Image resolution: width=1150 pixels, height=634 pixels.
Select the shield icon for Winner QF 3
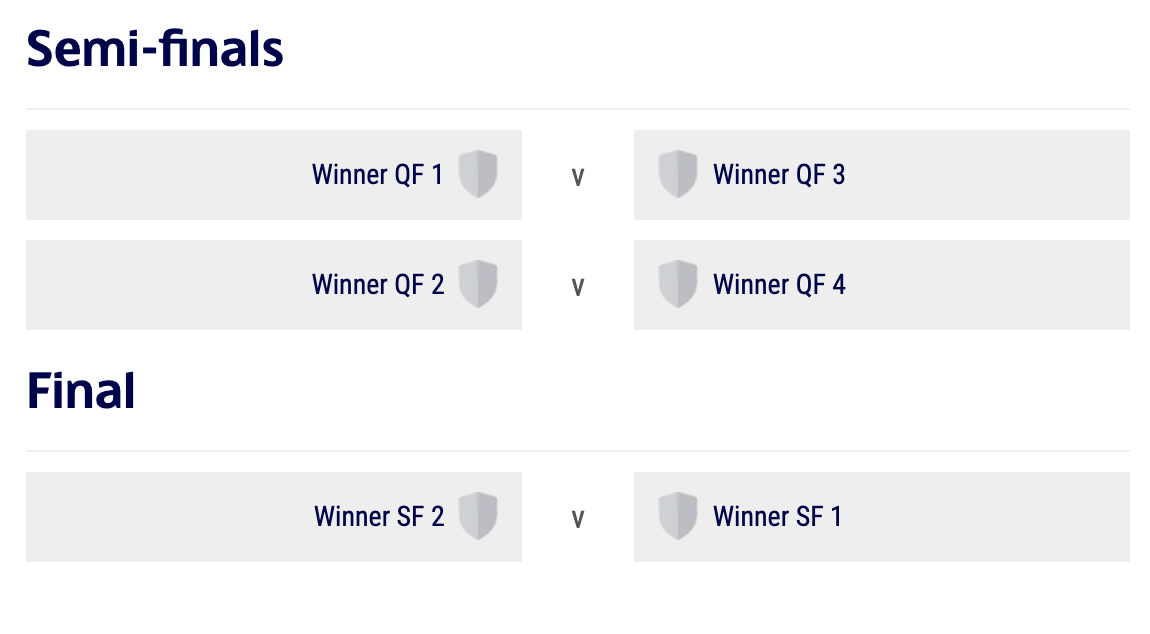[x=677, y=174]
